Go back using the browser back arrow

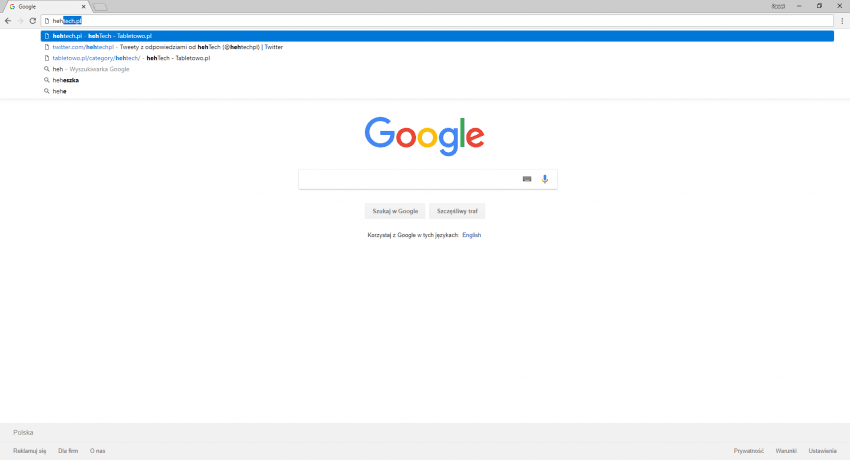pyautogui.click(x=8, y=21)
